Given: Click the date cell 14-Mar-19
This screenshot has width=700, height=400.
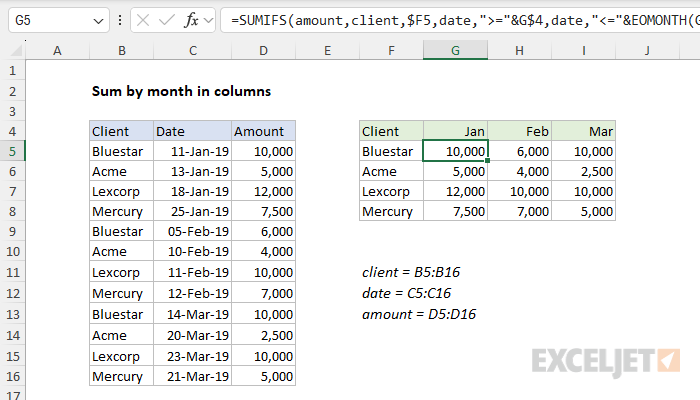Looking at the screenshot, I should (192, 314).
